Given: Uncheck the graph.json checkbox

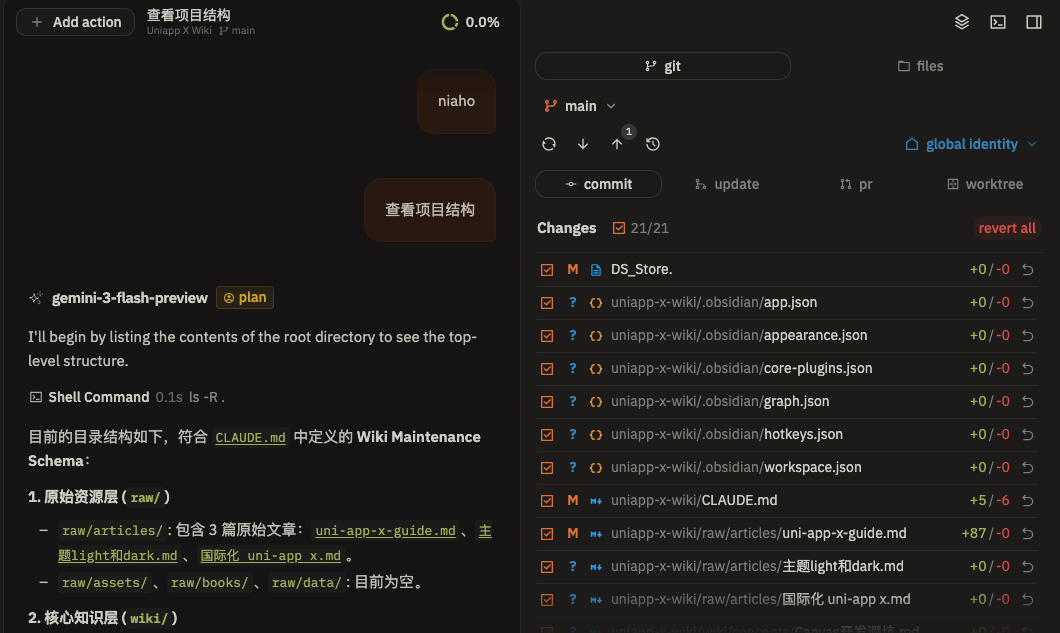Looking at the screenshot, I should tap(547, 402).
